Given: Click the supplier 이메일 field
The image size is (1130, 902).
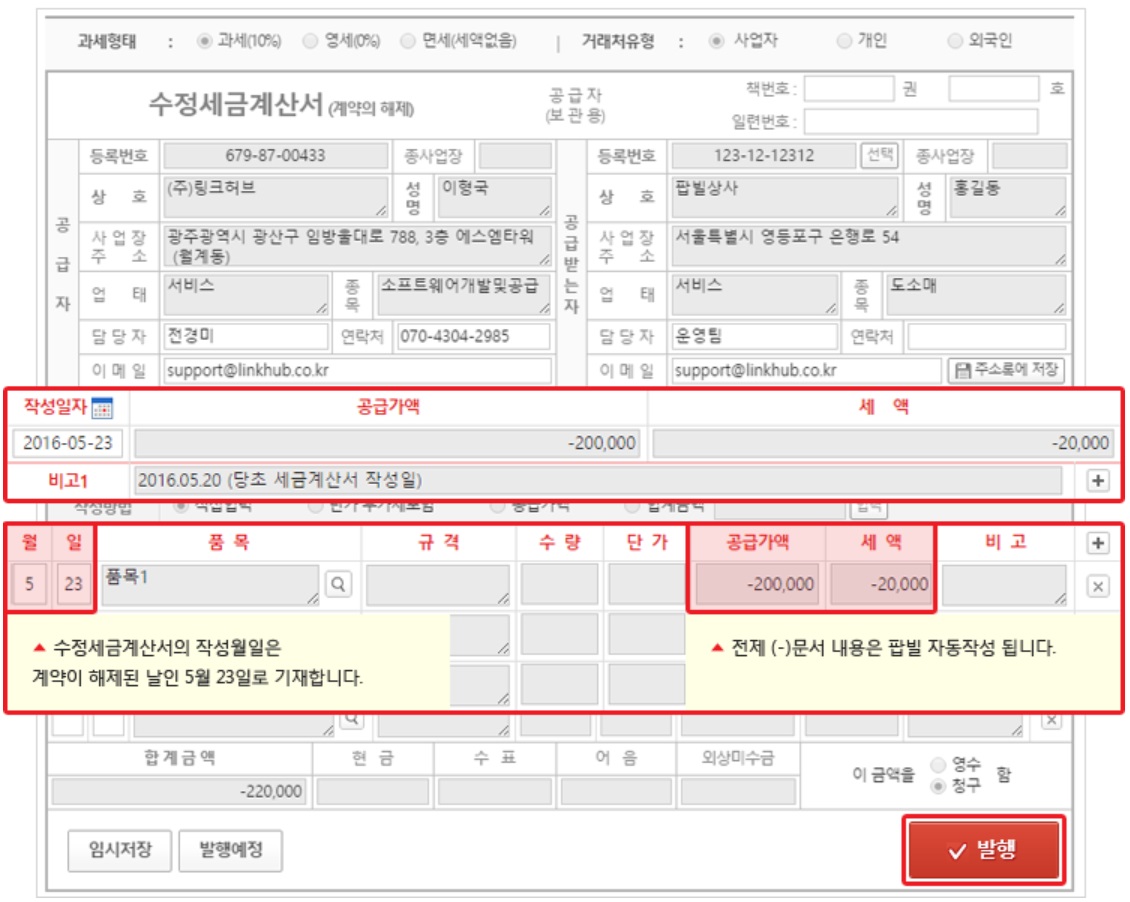Looking at the screenshot, I should [357, 370].
